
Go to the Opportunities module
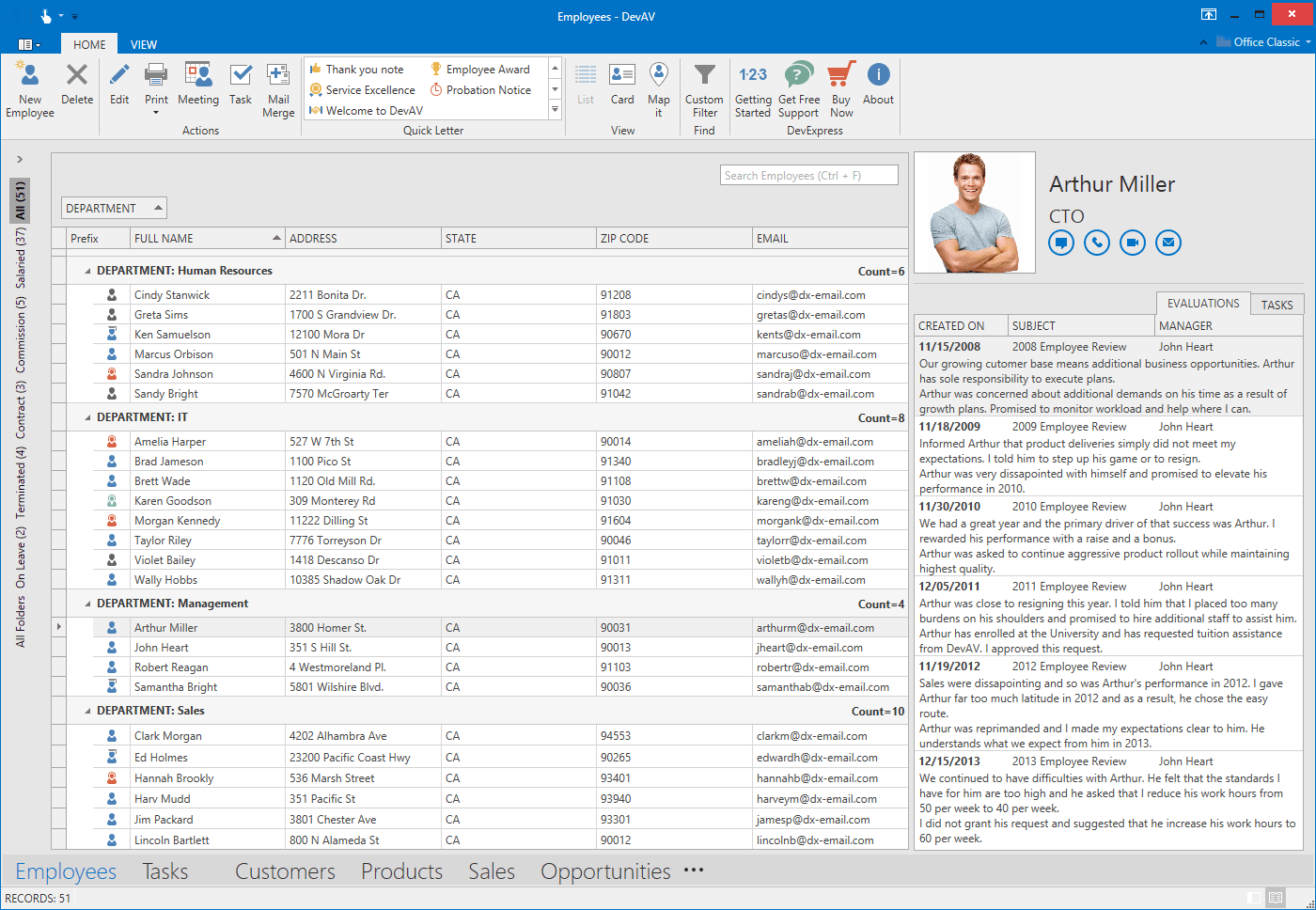coord(605,871)
